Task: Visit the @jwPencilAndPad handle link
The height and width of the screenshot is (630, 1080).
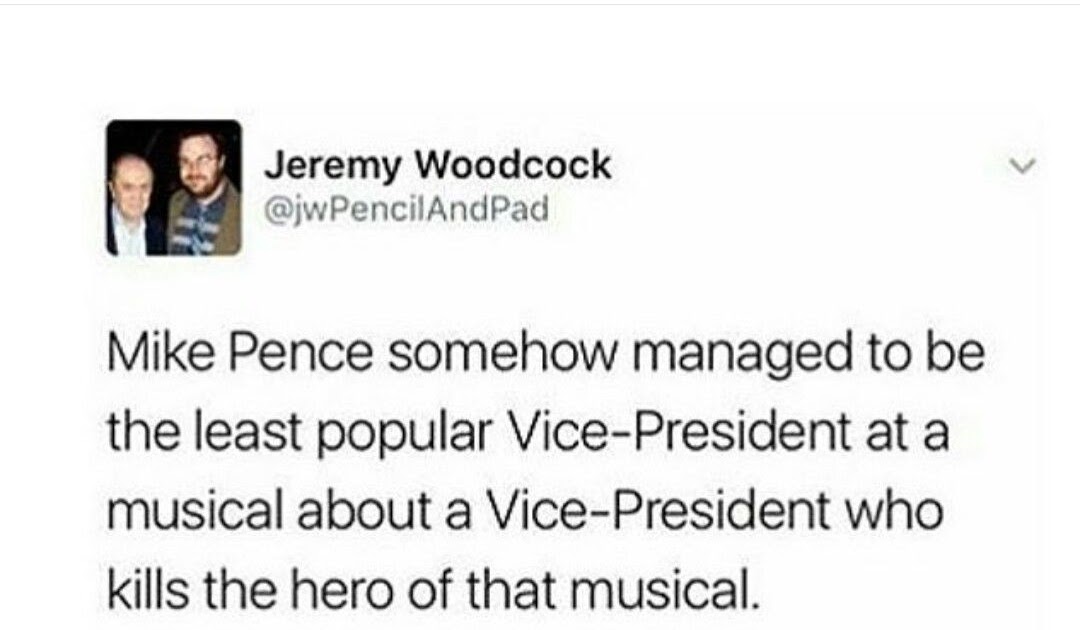Action: click(407, 208)
